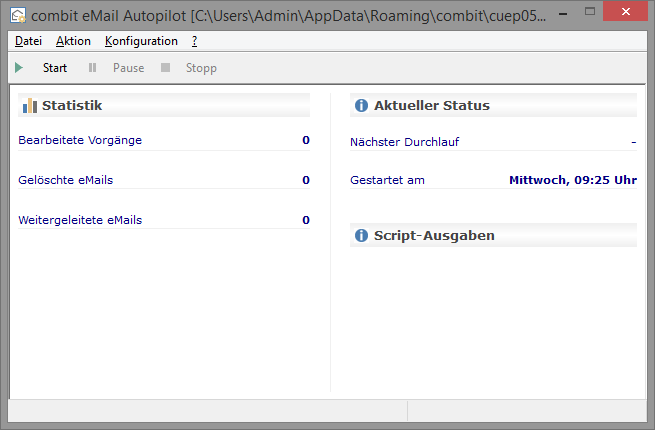The width and height of the screenshot is (655, 430).
Task: Select the Bearbeitete Vorgänge label
Action: click(80, 140)
